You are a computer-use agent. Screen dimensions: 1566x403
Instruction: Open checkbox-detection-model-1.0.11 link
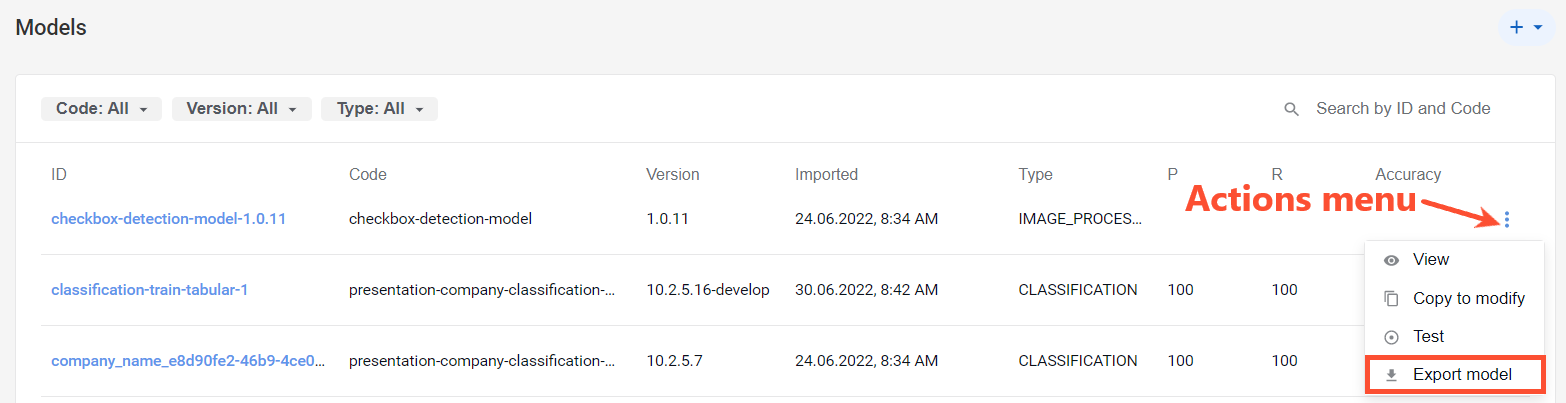pyautogui.click(x=169, y=218)
